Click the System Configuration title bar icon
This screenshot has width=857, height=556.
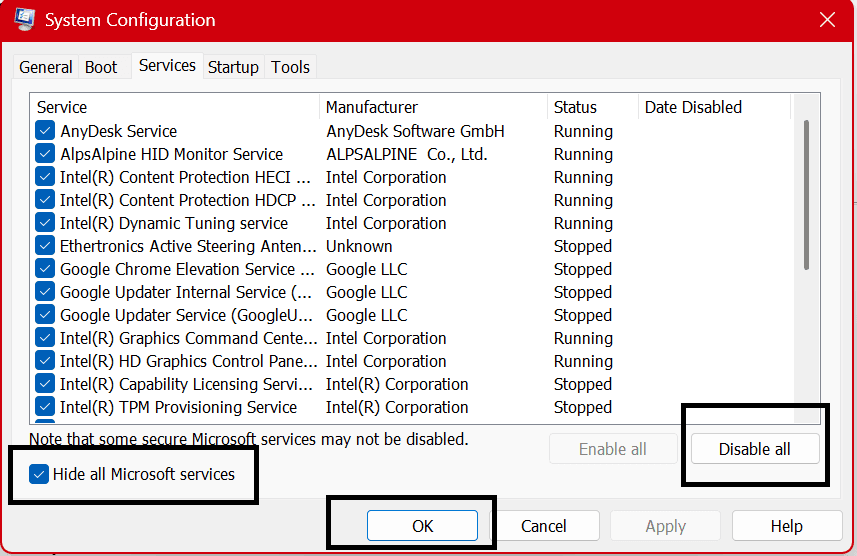point(24,20)
